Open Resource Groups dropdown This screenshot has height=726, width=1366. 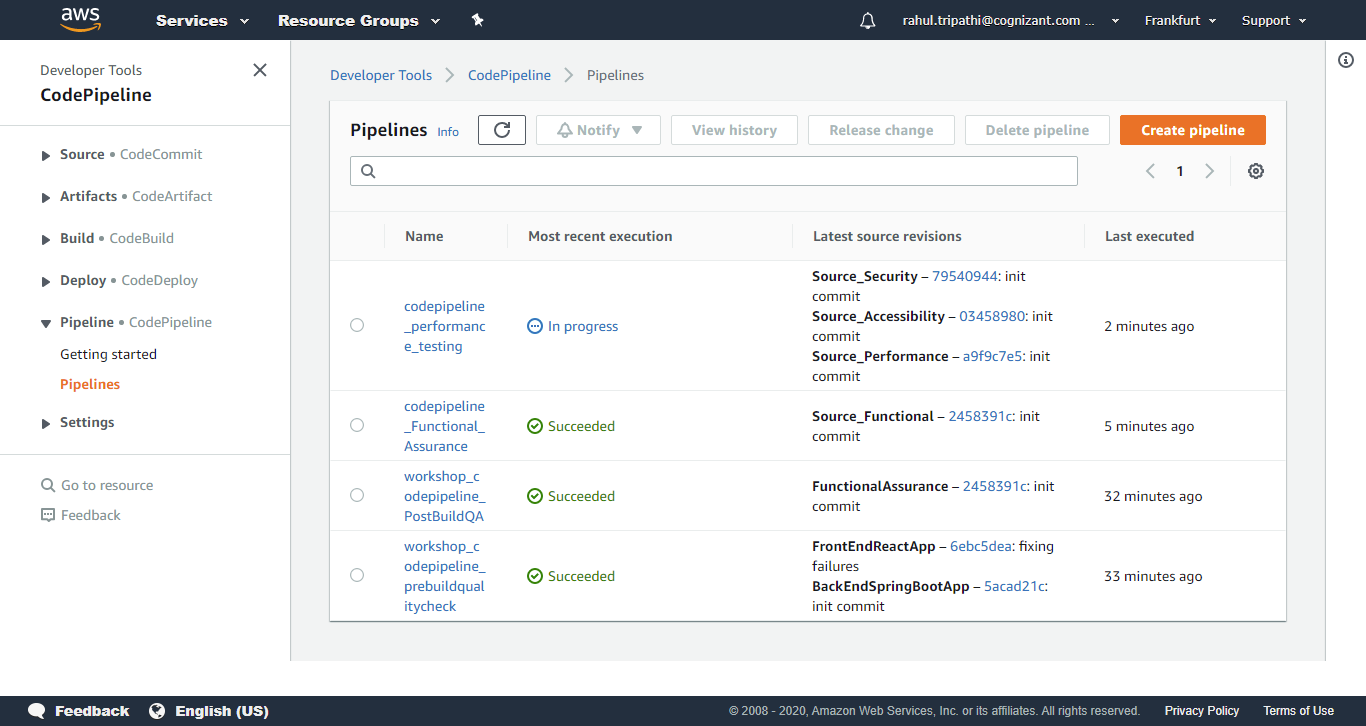coord(358,20)
